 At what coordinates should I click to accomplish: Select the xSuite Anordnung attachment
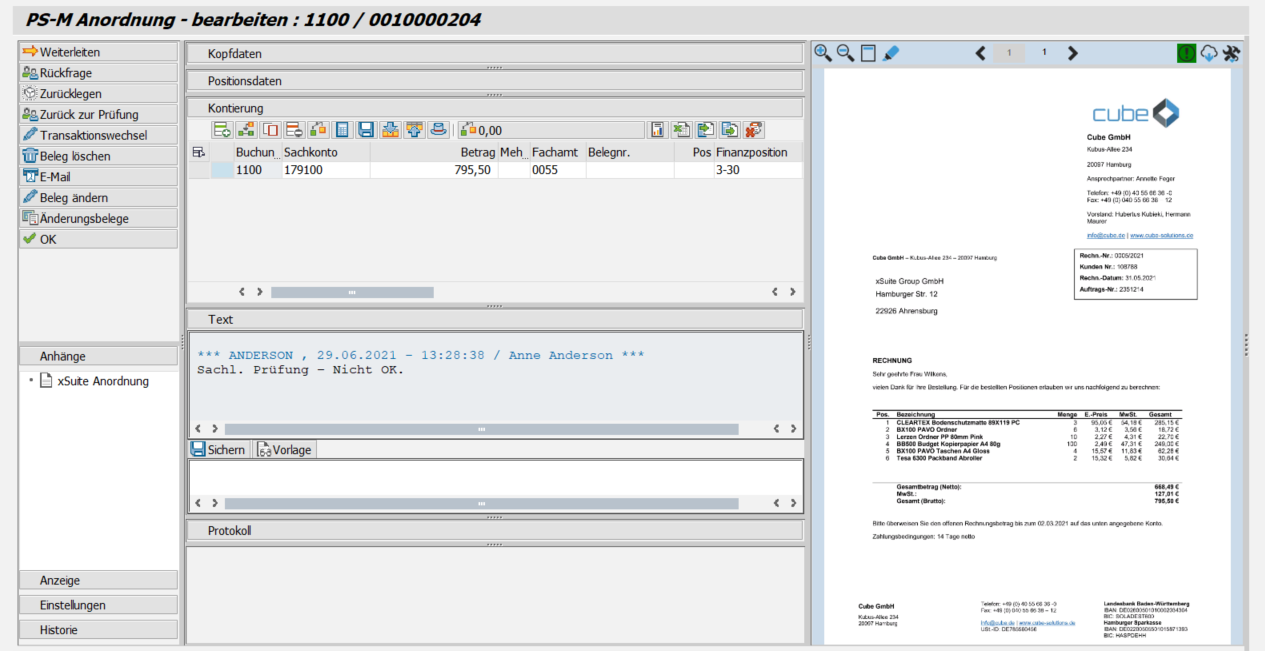103,381
